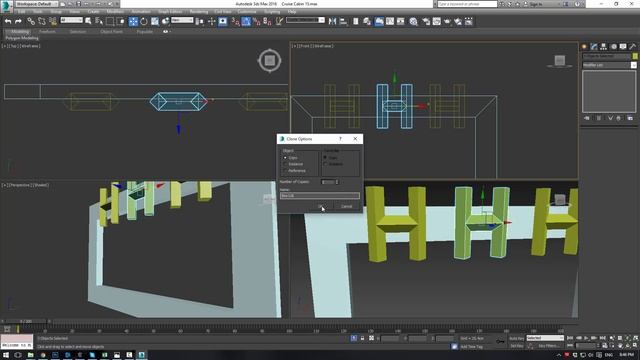The height and width of the screenshot is (360, 640).
Task: Select the Reference object radio button
Action: click(x=285, y=171)
